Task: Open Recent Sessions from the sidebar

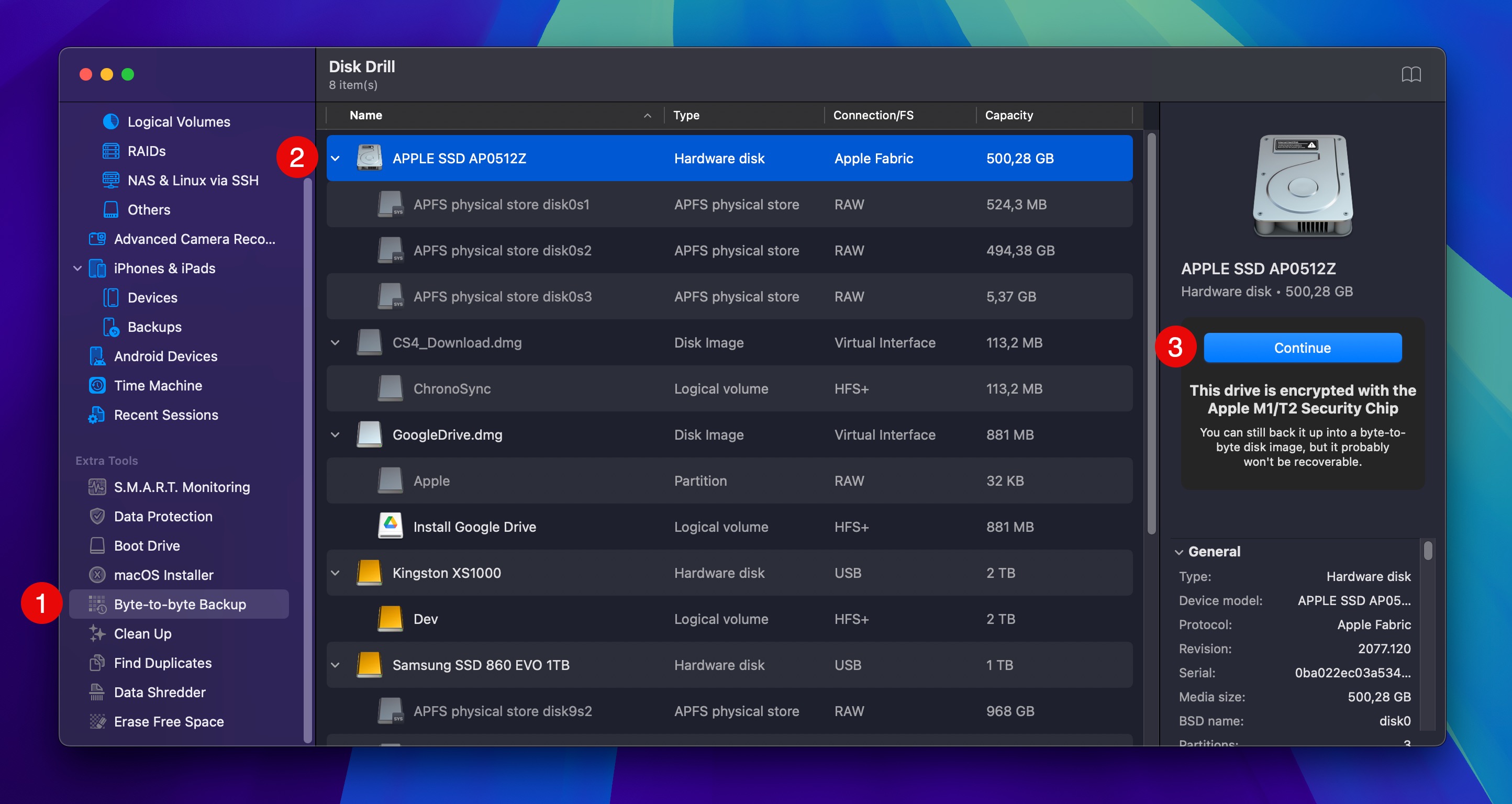Action: tap(165, 415)
